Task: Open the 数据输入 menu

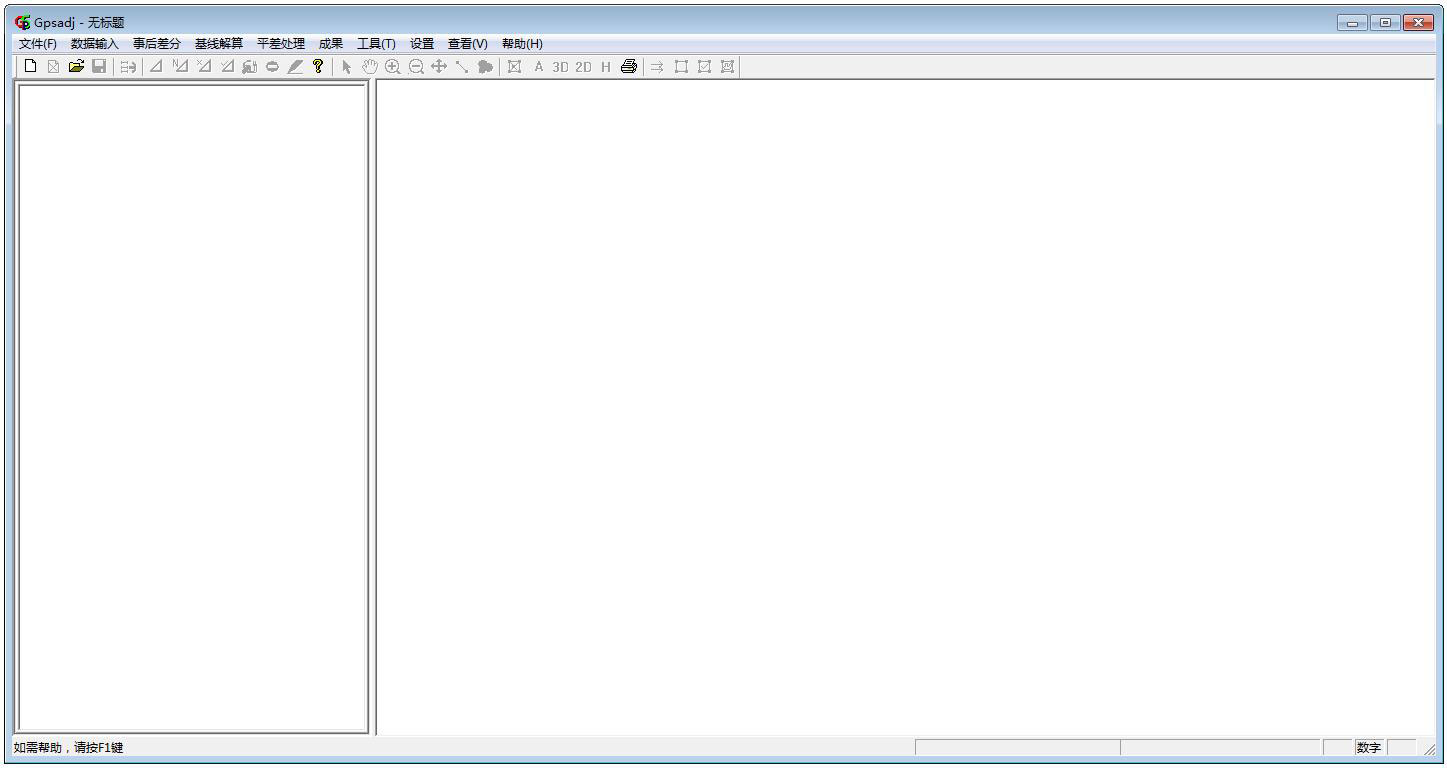Action: coord(95,44)
